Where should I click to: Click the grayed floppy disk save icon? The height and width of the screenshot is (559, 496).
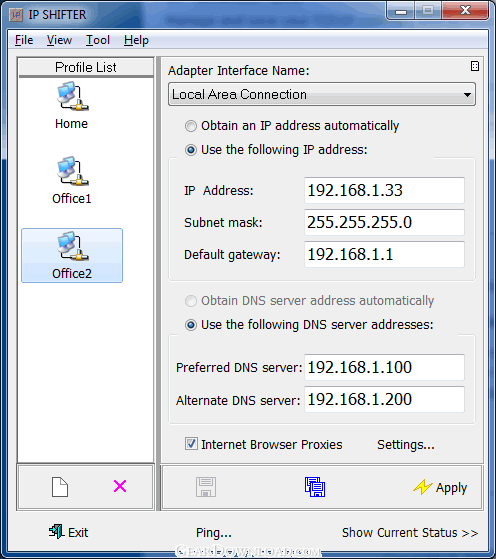pos(206,487)
